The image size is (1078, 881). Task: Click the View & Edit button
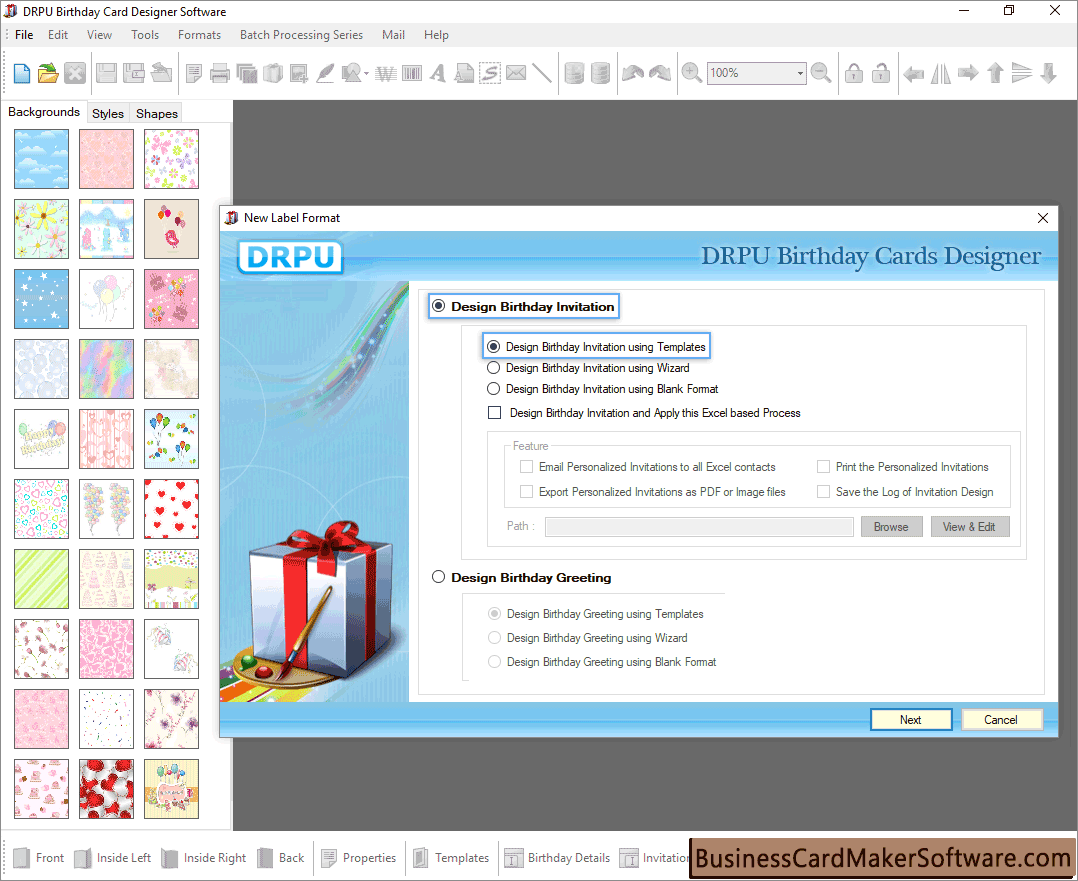(x=969, y=527)
